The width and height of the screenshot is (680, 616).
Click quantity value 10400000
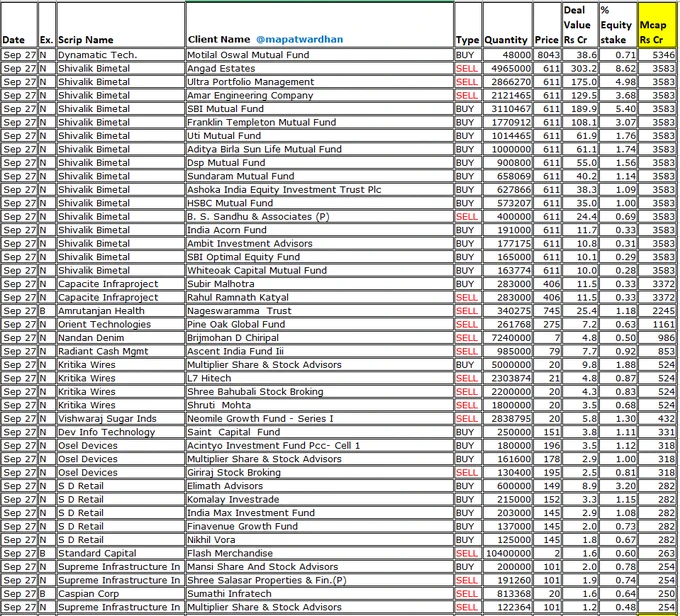click(508, 553)
